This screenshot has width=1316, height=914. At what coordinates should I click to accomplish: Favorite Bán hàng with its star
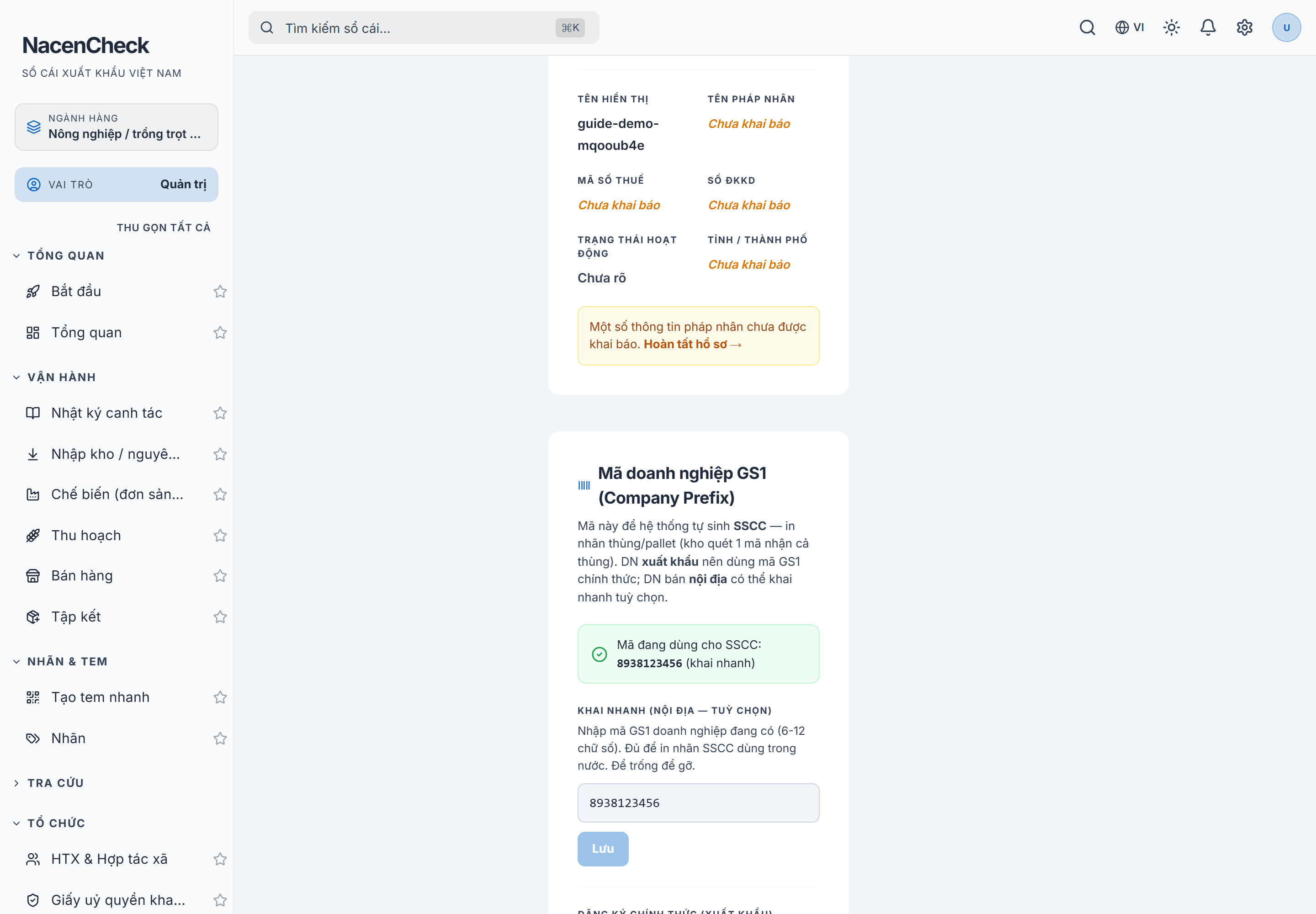coord(220,575)
